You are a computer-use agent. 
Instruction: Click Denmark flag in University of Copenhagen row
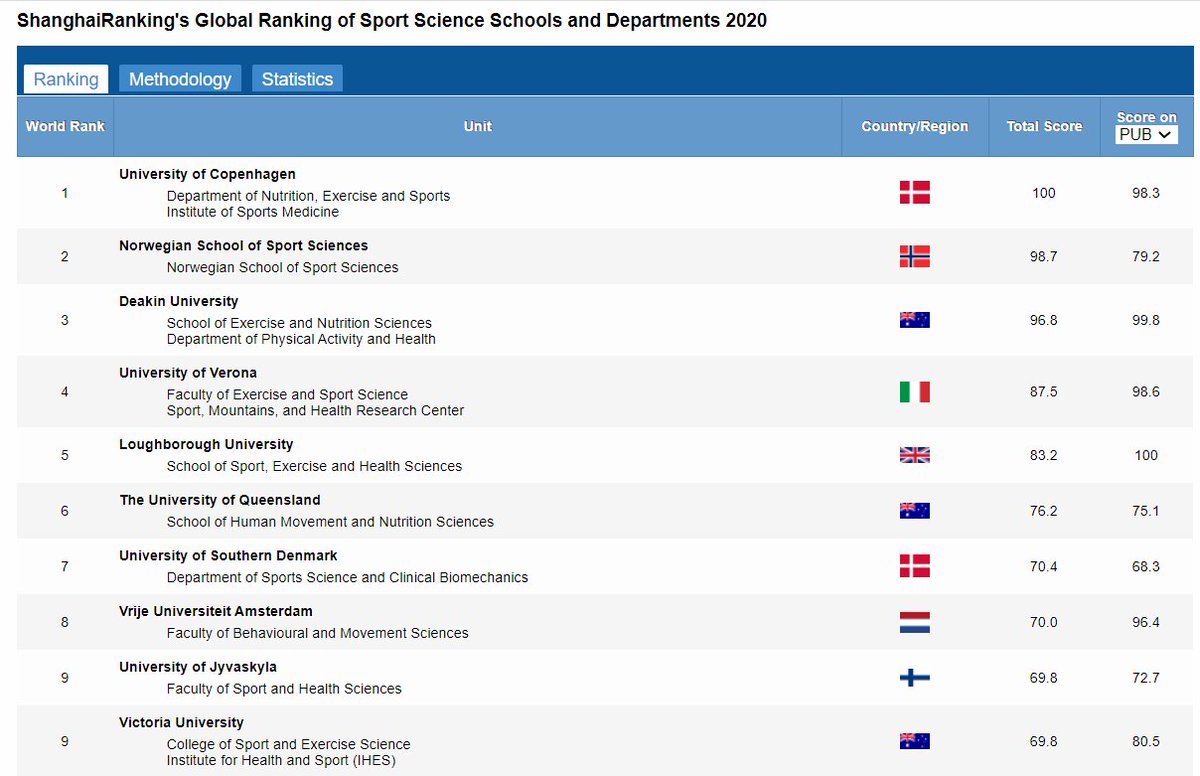914,193
